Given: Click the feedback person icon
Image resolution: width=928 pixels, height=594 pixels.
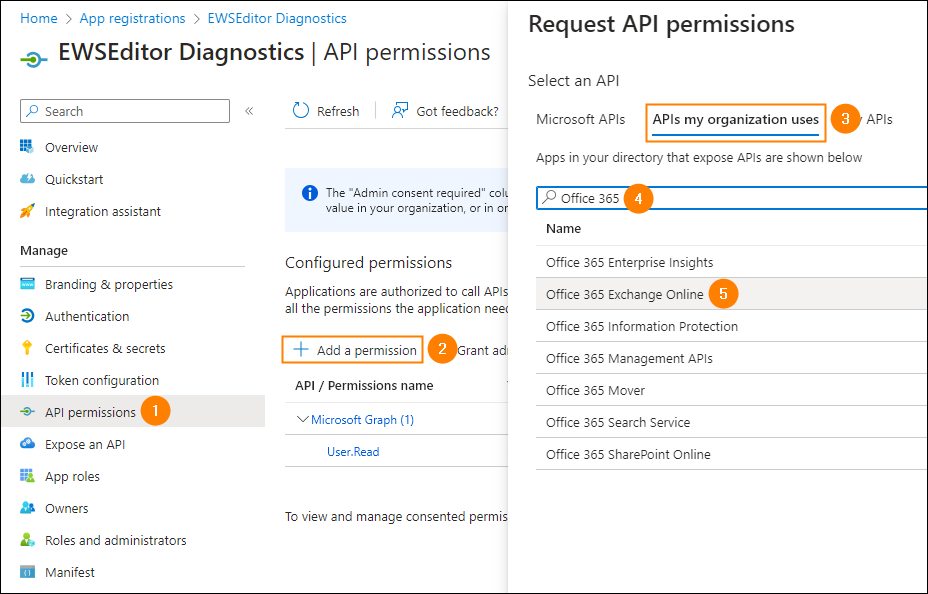Looking at the screenshot, I should click(x=400, y=111).
